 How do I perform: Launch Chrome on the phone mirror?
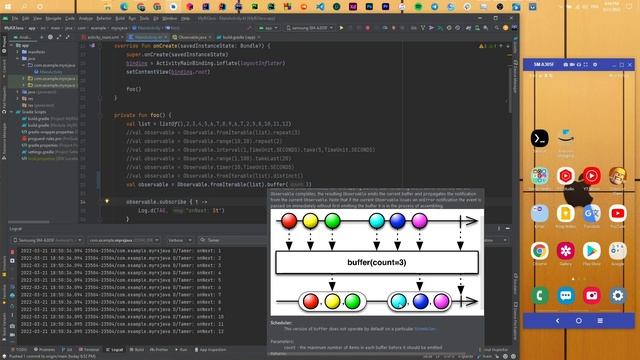(x=540, y=251)
